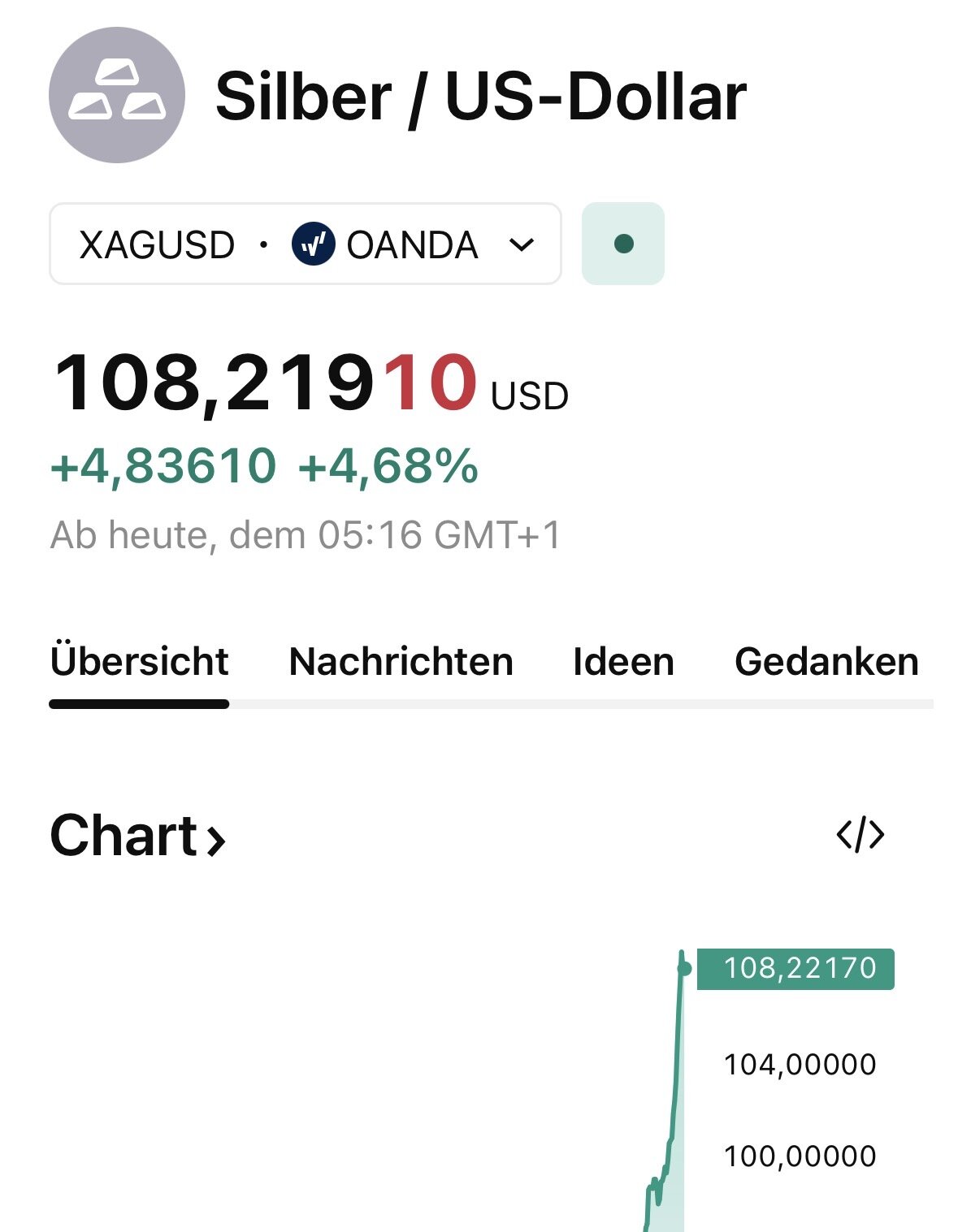Image resolution: width=958 pixels, height=1232 pixels.
Task: Click the Chart heading link
Action: tap(124, 836)
